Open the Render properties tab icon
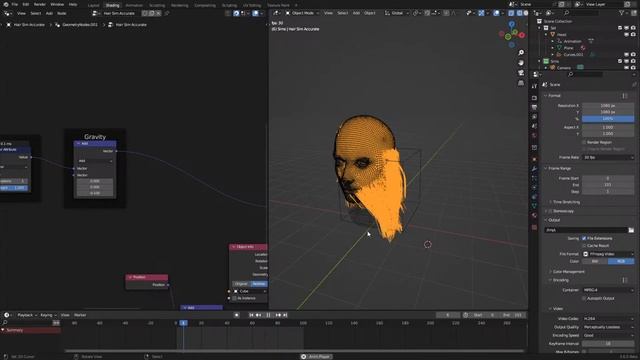Screen dimensions: 640x360 534,98
